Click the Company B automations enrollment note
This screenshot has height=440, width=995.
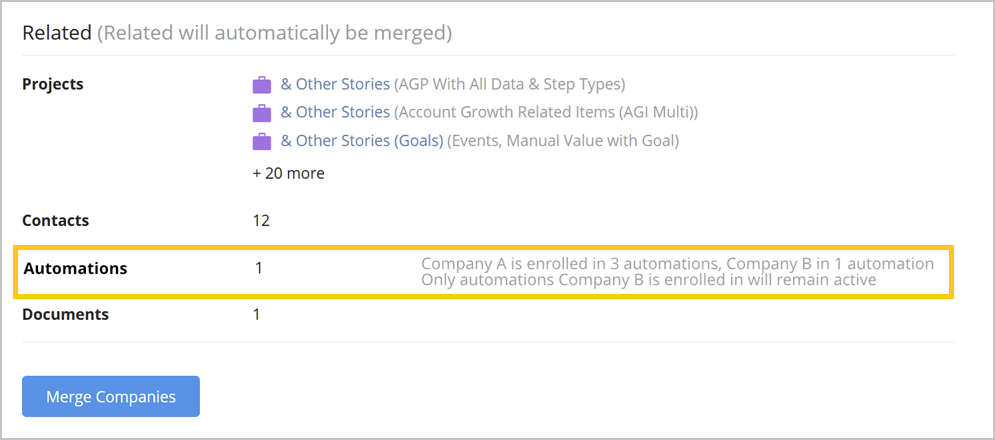point(677,271)
